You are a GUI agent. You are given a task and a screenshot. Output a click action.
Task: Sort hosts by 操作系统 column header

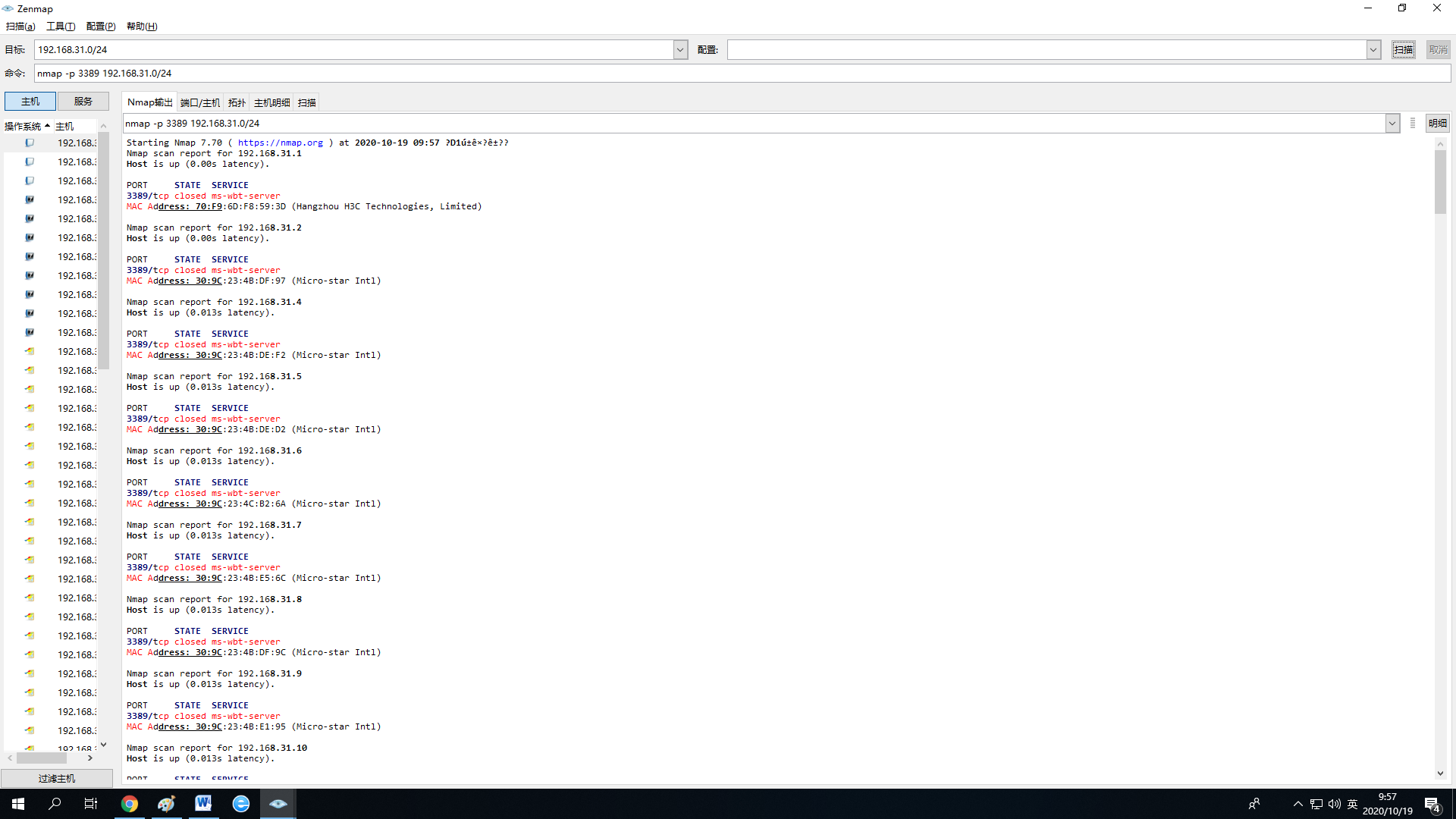27,126
